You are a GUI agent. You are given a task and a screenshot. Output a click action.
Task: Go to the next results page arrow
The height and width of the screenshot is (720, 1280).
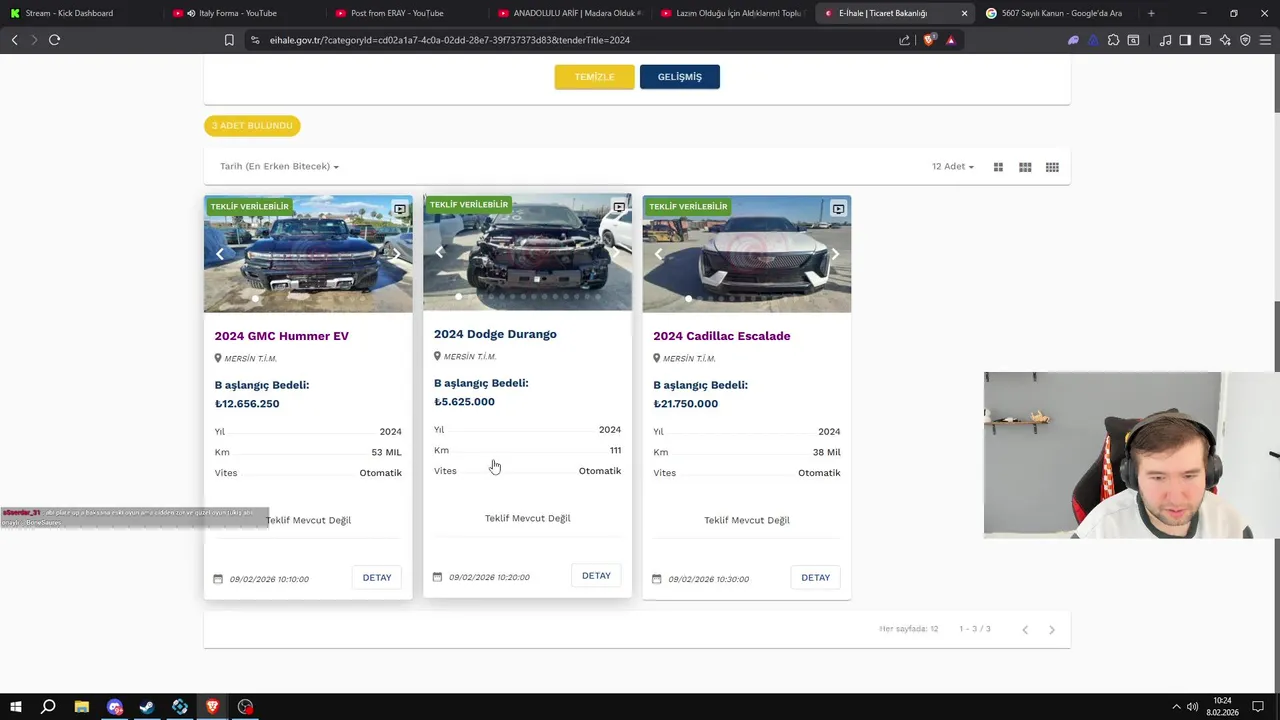pos(1051,629)
